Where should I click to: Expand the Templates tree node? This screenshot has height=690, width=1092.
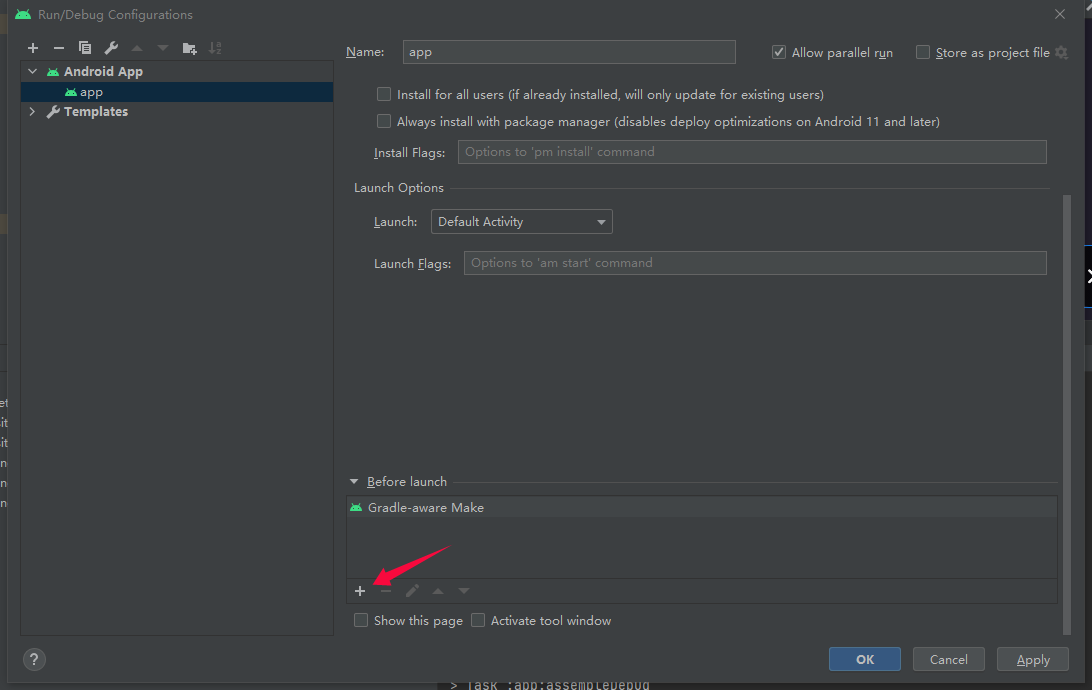pyautogui.click(x=31, y=111)
